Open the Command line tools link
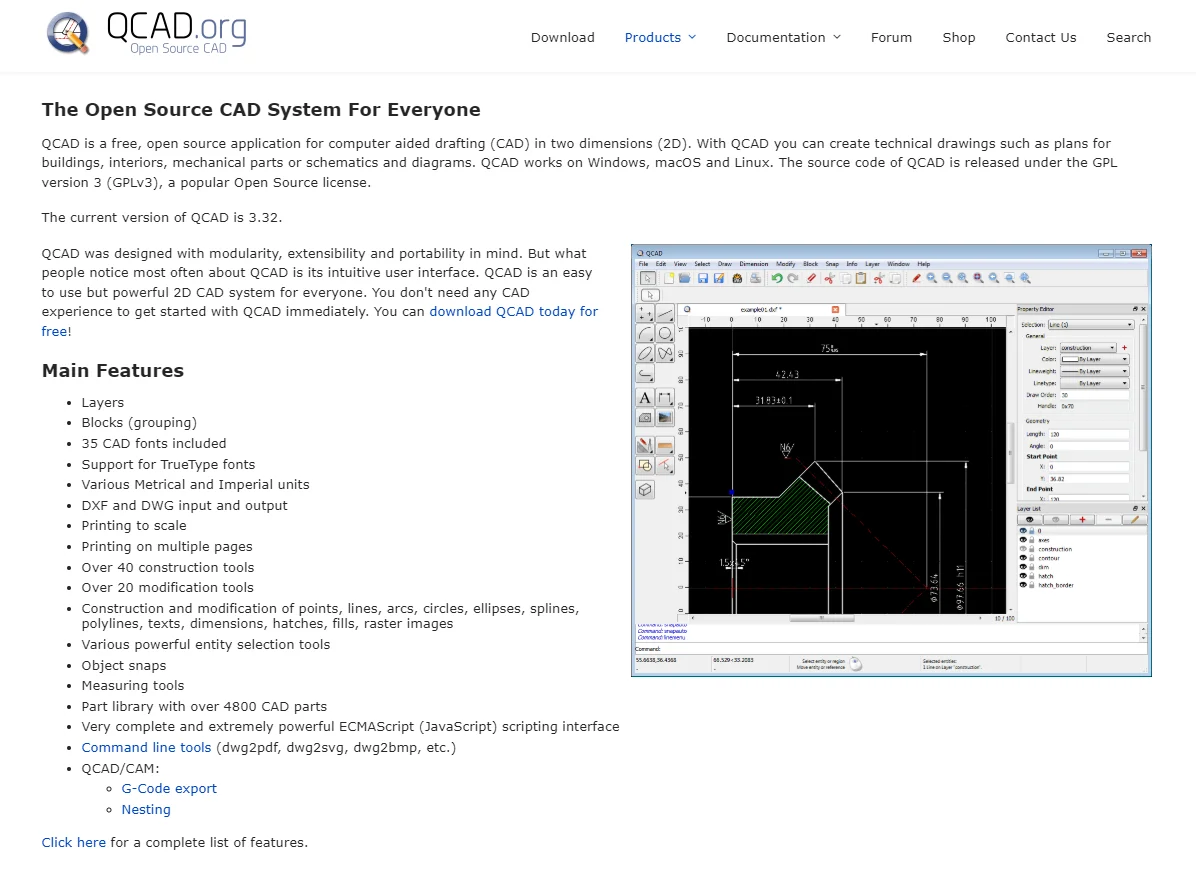The height and width of the screenshot is (873, 1196). pyautogui.click(x=146, y=747)
